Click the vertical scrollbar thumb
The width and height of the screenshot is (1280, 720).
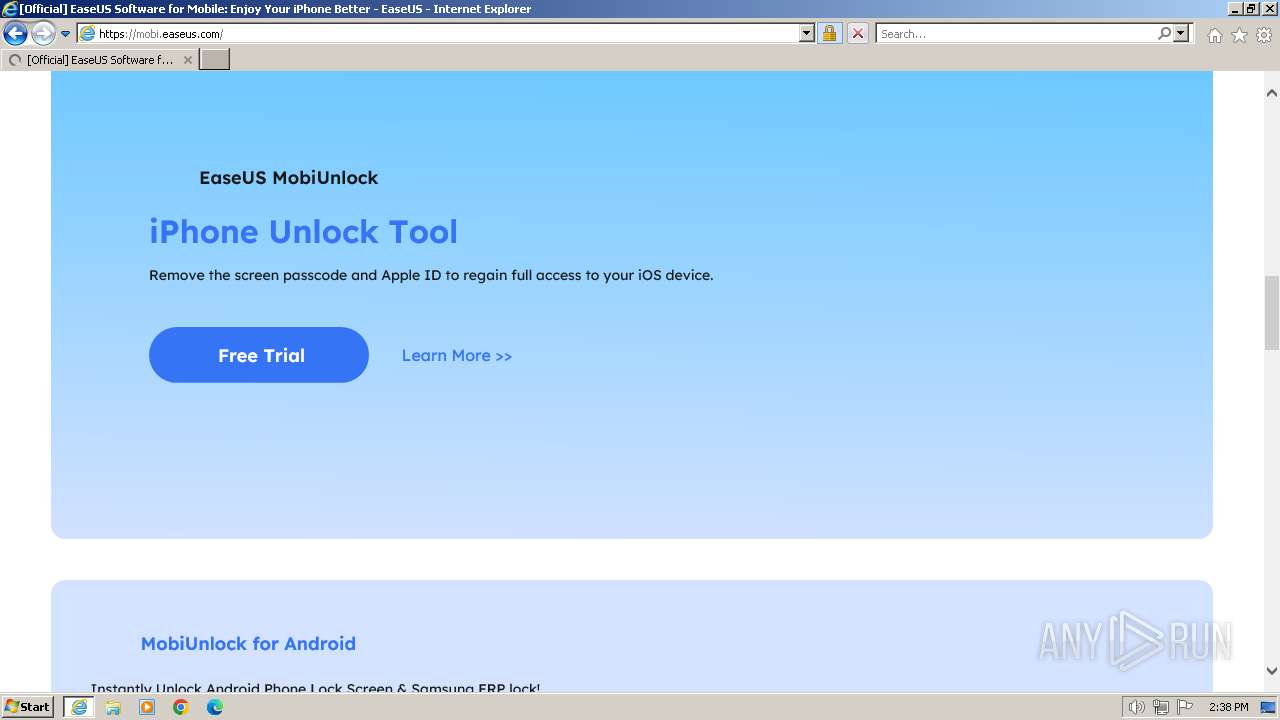pyautogui.click(x=1271, y=313)
